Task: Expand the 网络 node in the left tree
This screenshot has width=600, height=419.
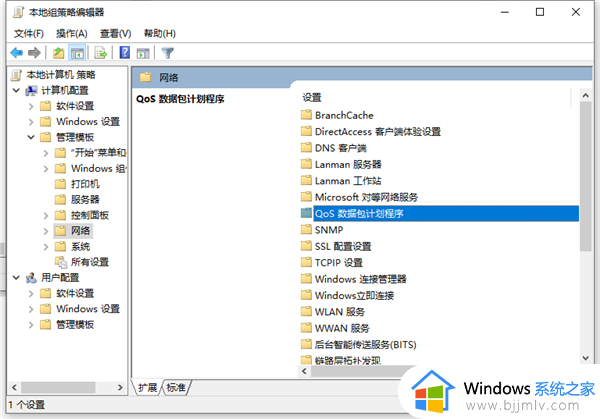Action: pyautogui.click(x=46, y=231)
